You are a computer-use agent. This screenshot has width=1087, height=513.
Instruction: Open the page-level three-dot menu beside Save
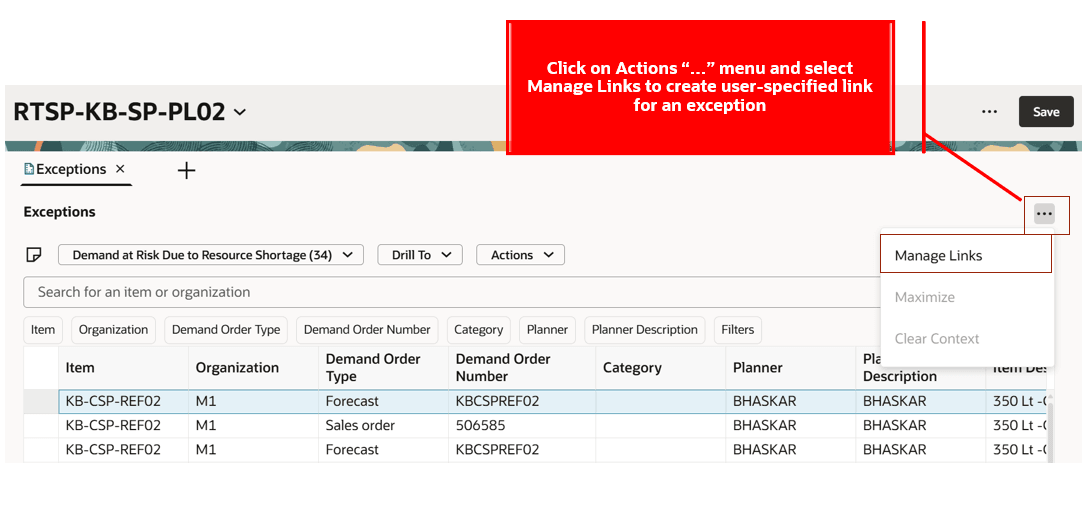(x=989, y=112)
